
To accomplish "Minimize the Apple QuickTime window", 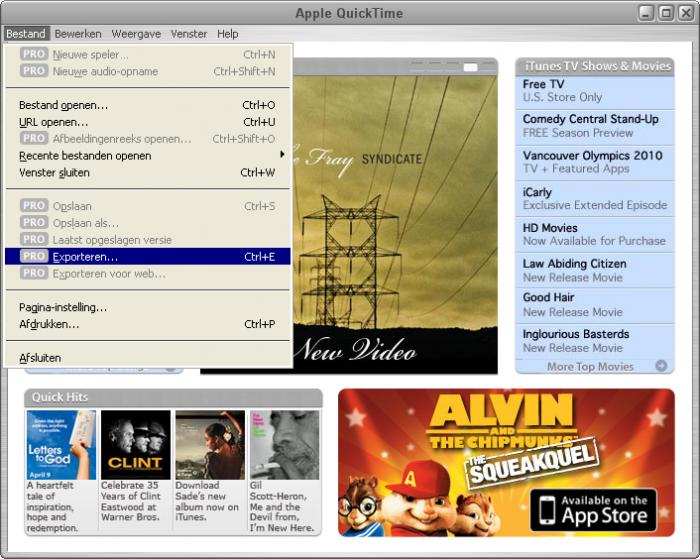I will click(x=646, y=13).
